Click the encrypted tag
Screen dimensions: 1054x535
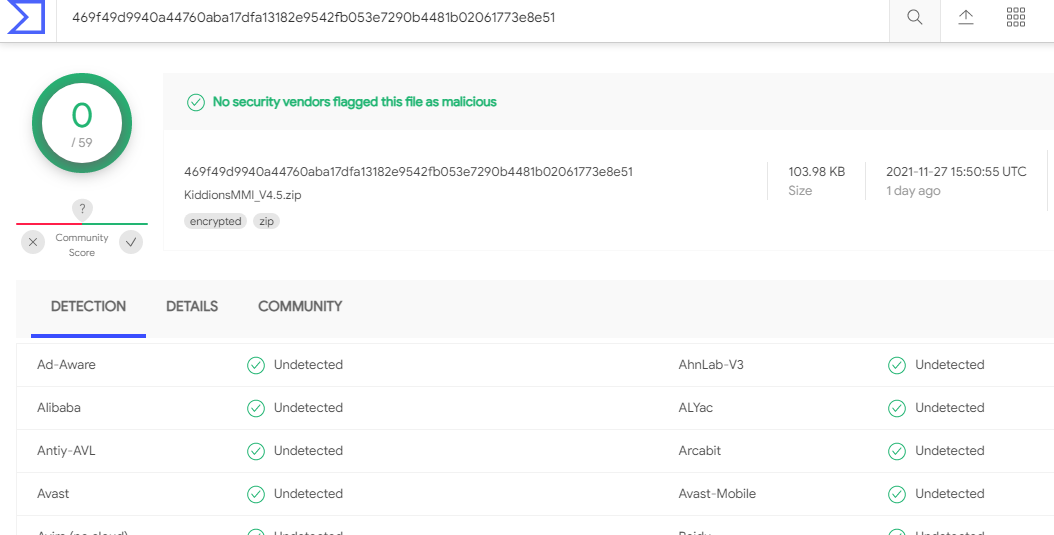coord(215,221)
